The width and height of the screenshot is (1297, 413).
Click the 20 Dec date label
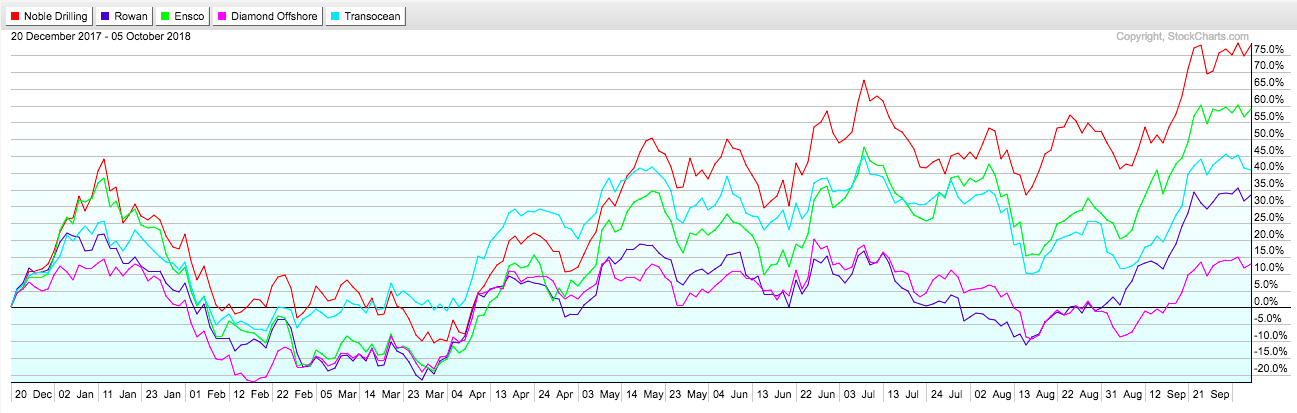coord(36,395)
